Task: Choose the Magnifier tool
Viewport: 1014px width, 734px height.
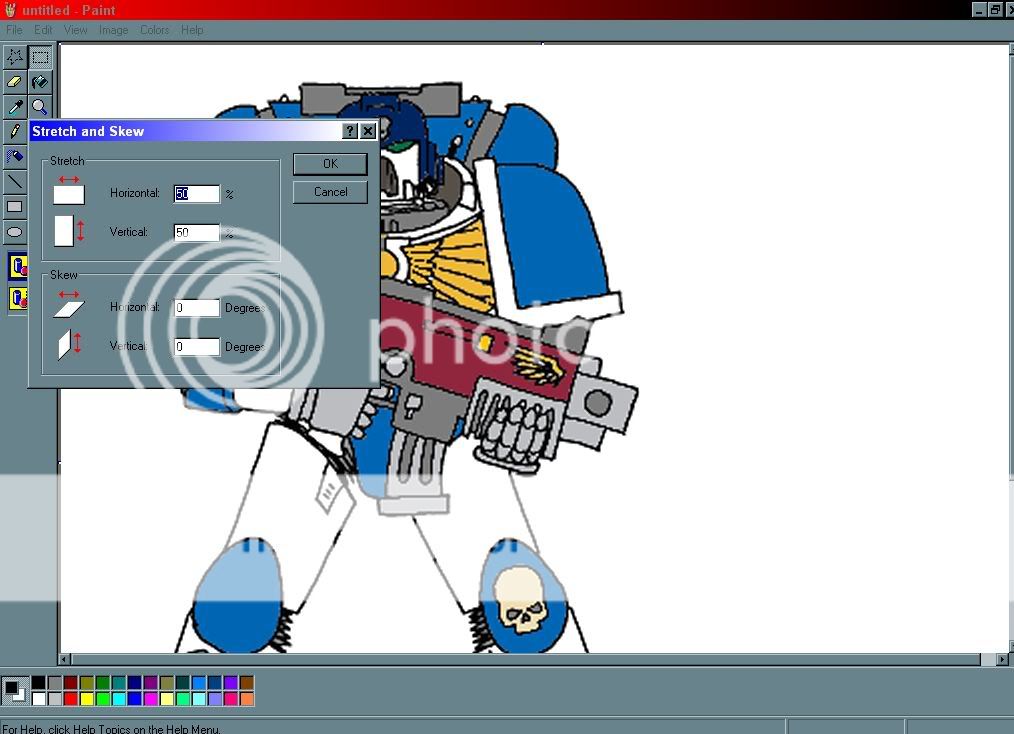Action: [x=40, y=107]
